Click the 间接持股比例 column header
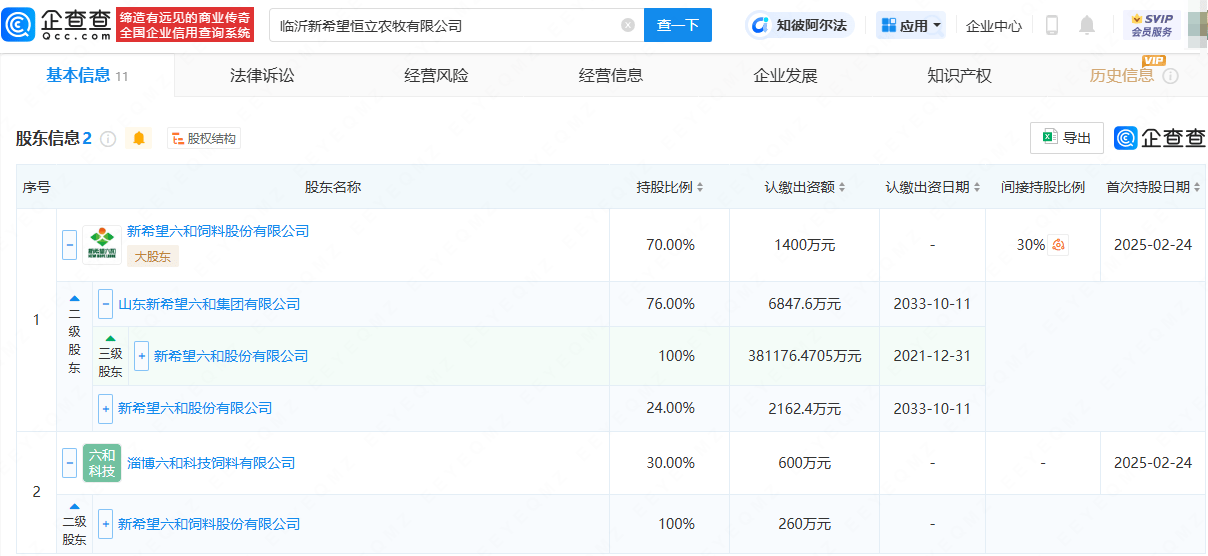 click(1042, 187)
